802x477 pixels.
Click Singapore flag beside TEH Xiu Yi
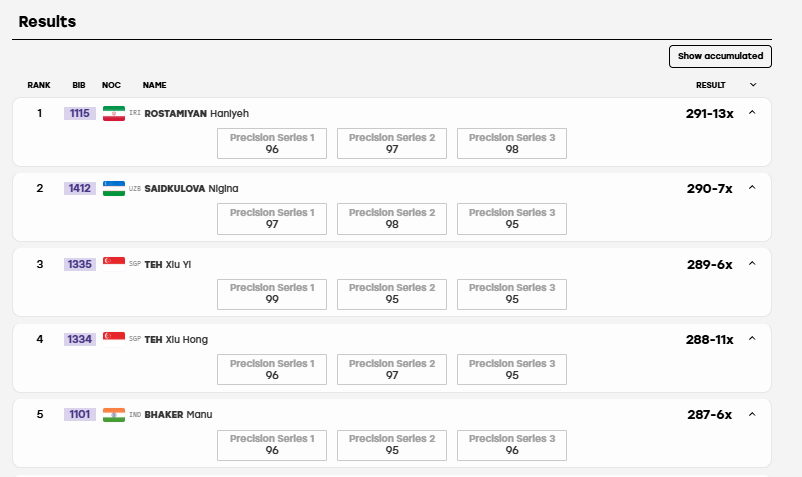[114, 264]
